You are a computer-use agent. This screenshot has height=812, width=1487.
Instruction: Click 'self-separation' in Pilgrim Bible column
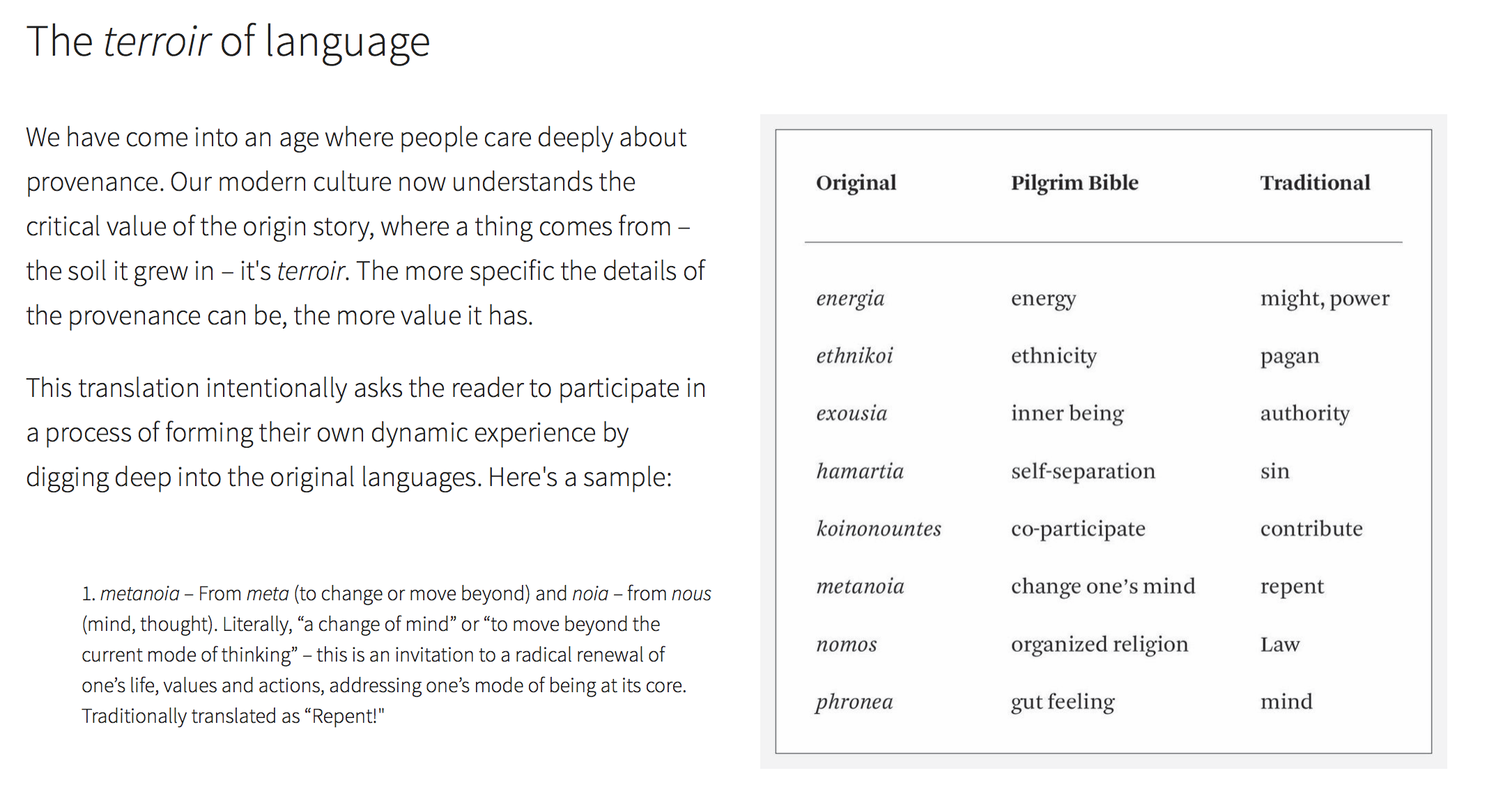[x=1083, y=471]
